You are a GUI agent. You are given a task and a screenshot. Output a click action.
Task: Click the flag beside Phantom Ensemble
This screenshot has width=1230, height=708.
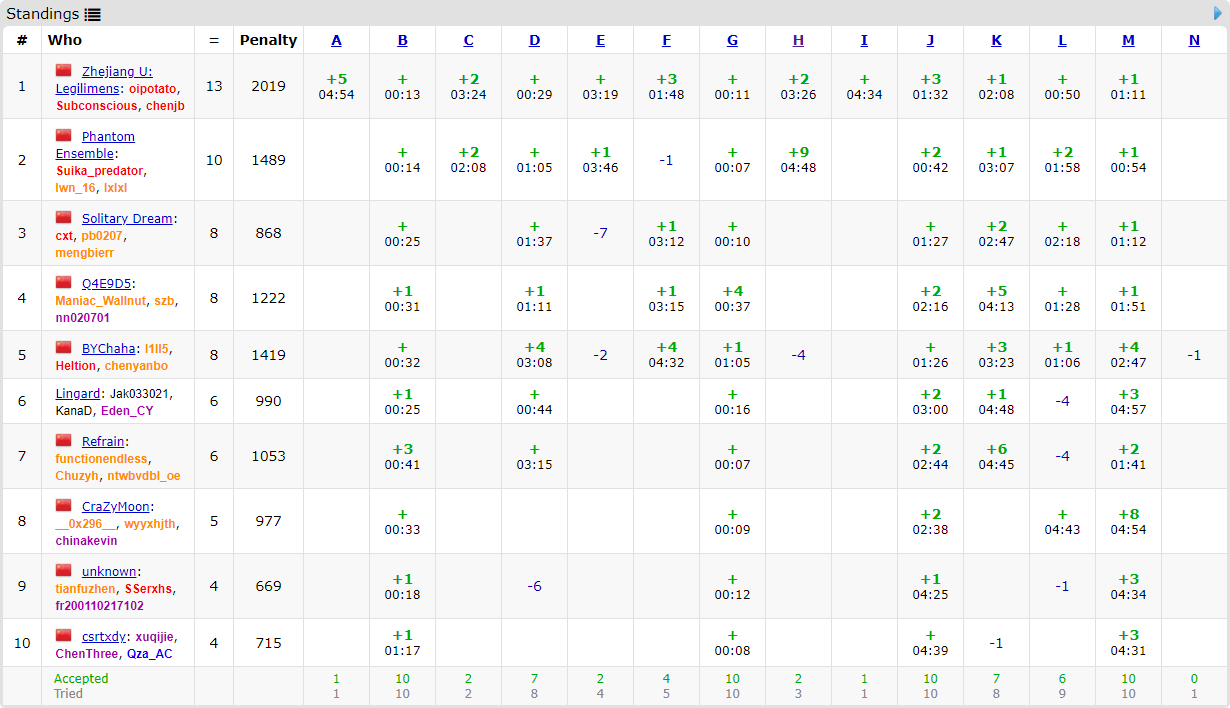tap(64, 135)
